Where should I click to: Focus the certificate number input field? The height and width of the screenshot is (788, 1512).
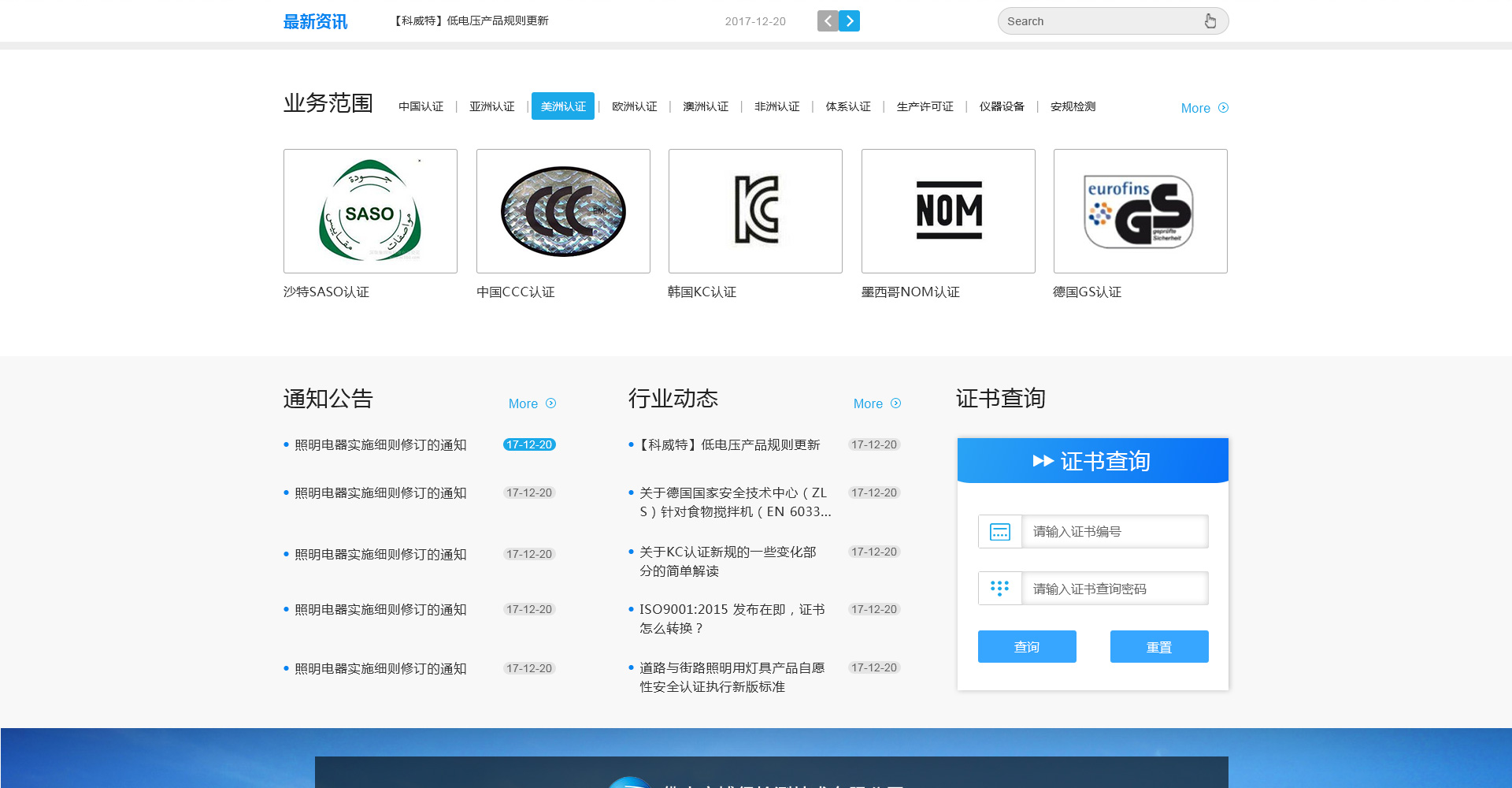tap(1114, 532)
